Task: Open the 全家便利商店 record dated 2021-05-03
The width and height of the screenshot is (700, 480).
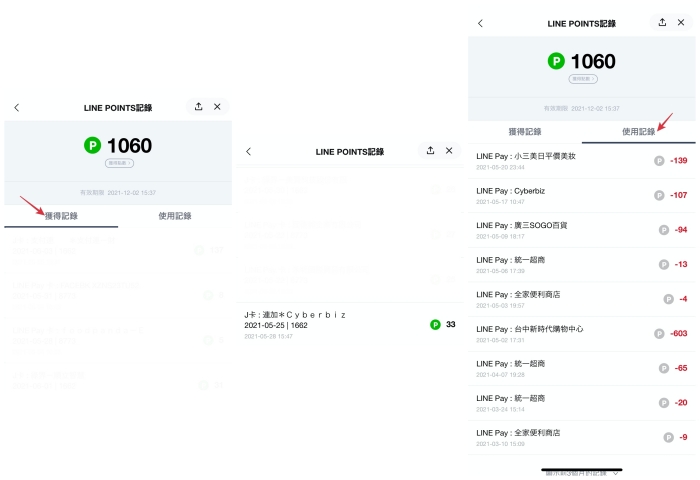Action: point(582,299)
